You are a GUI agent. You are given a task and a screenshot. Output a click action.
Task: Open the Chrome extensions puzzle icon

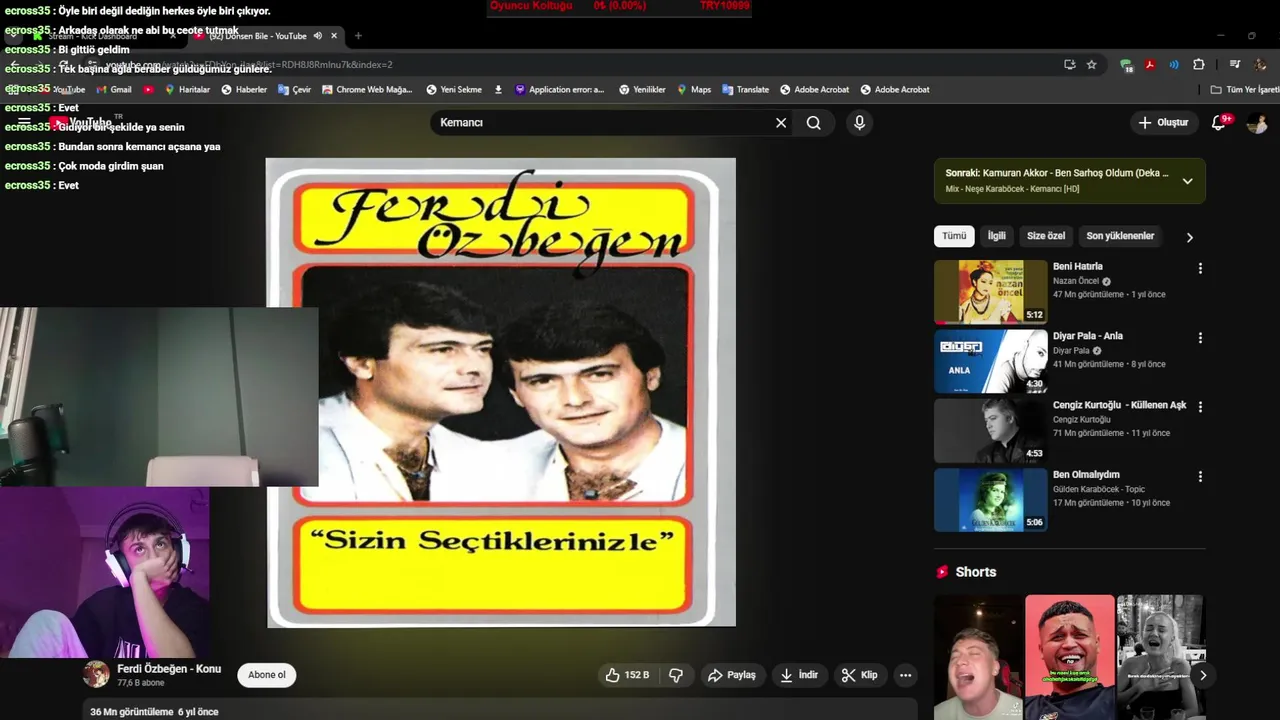coord(1199,64)
